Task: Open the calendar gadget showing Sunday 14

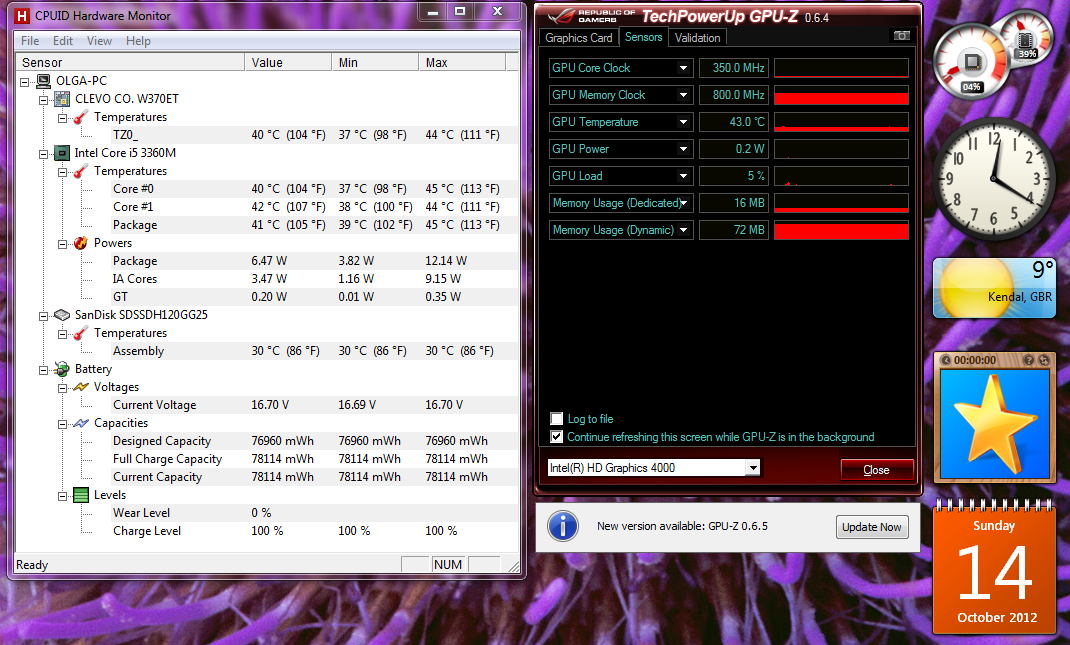Action: tap(994, 568)
